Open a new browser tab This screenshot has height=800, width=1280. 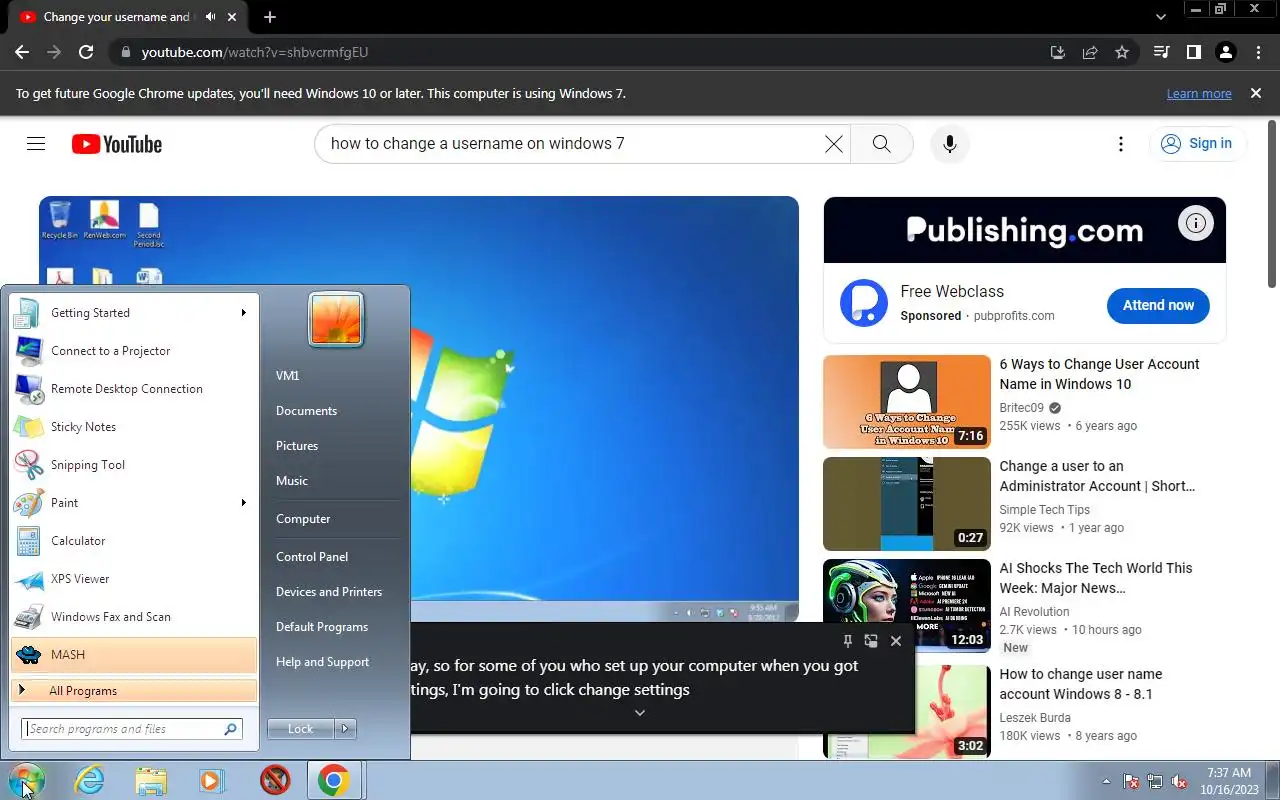269,17
